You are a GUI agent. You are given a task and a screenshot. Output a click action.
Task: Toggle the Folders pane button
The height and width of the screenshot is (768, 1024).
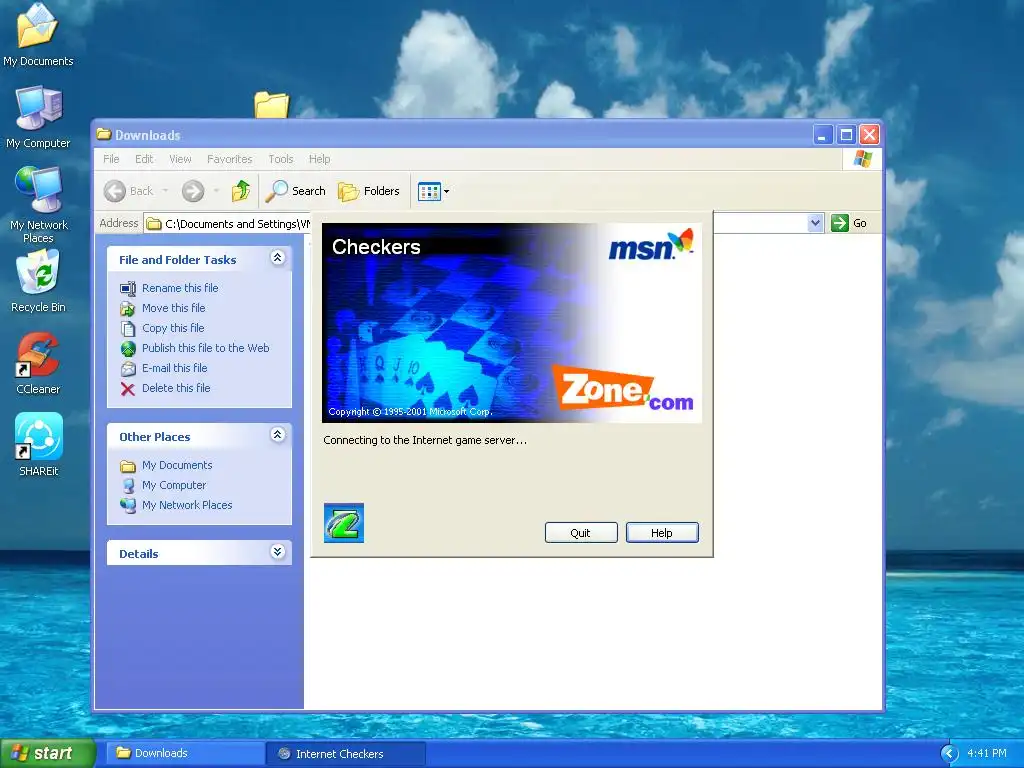point(369,191)
